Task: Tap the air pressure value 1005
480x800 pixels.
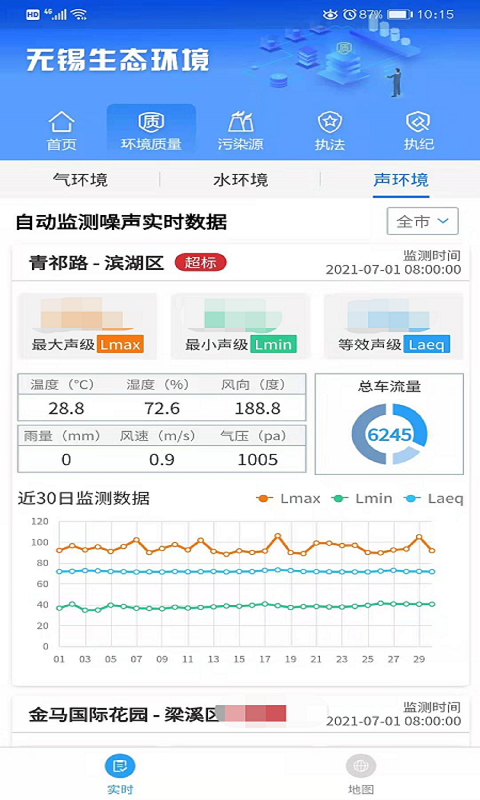Action: pos(258,460)
